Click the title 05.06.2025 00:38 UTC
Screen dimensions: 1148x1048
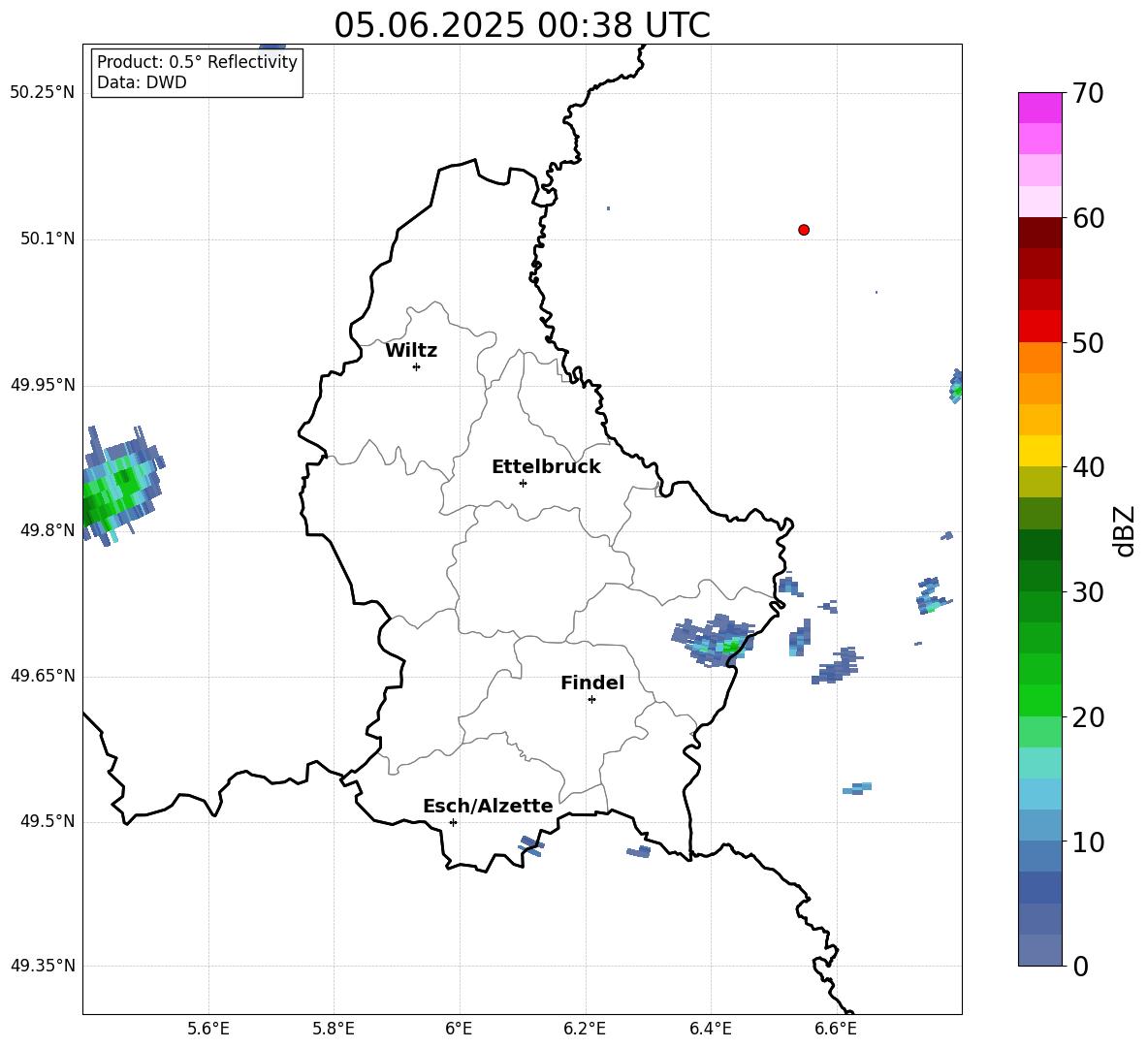(x=522, y=25)
